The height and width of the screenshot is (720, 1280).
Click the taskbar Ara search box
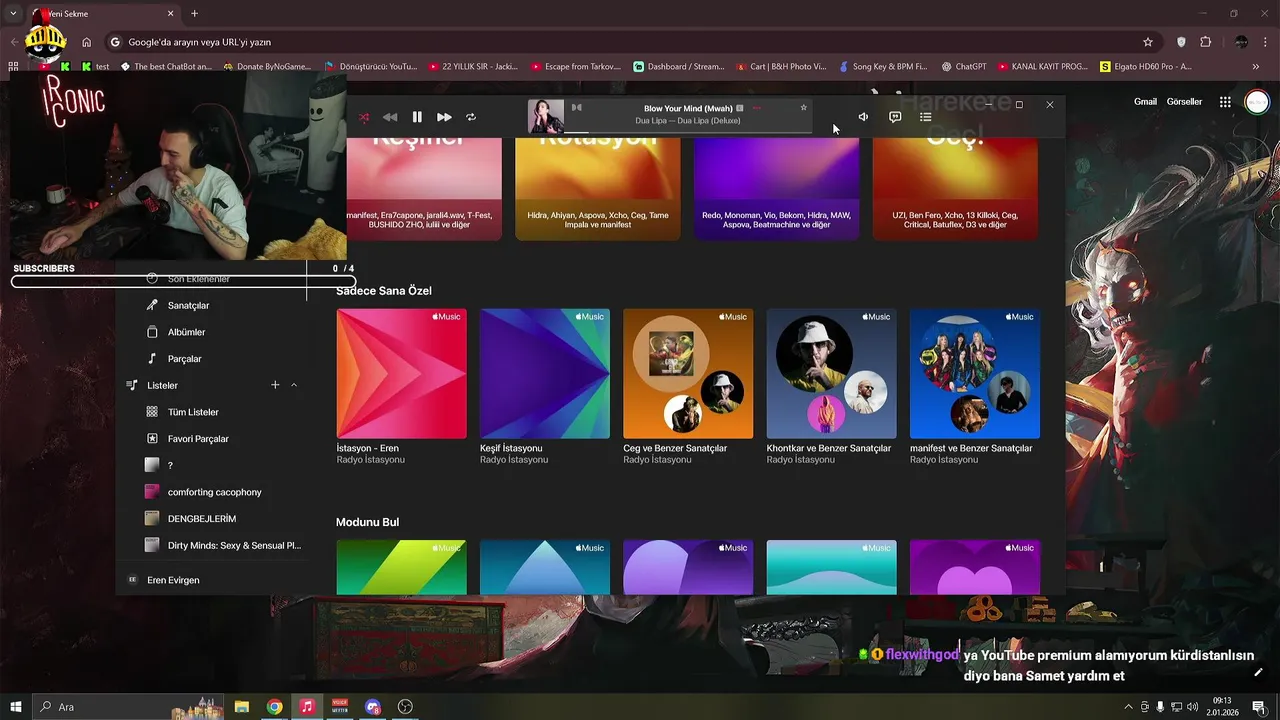click(130, 707)
